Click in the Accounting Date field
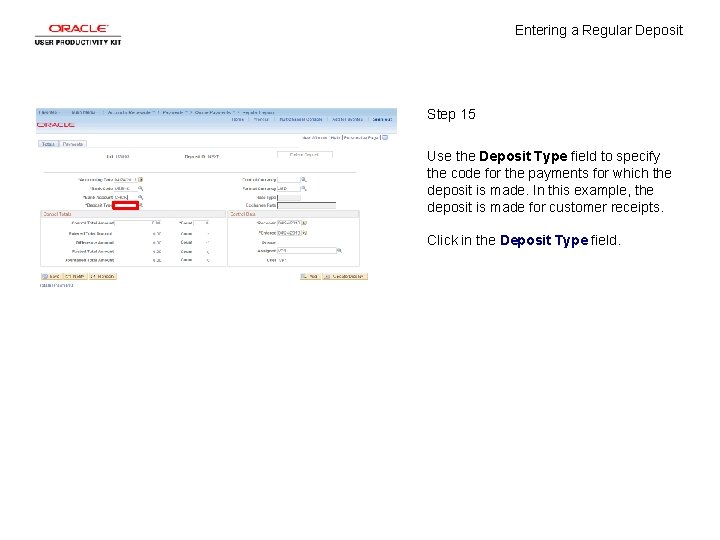Screen dimensions: 720x540 [126, 180]
